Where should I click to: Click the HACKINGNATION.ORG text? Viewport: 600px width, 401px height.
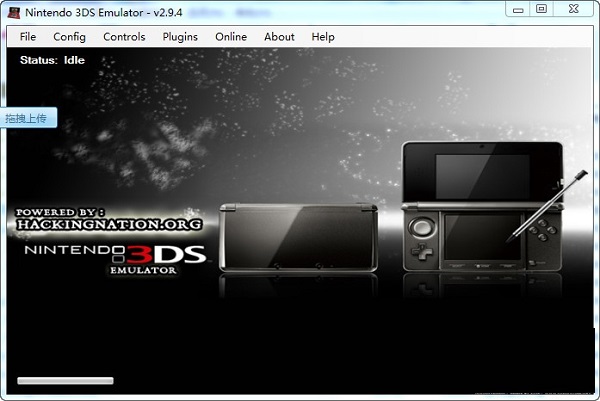[109, 224]
